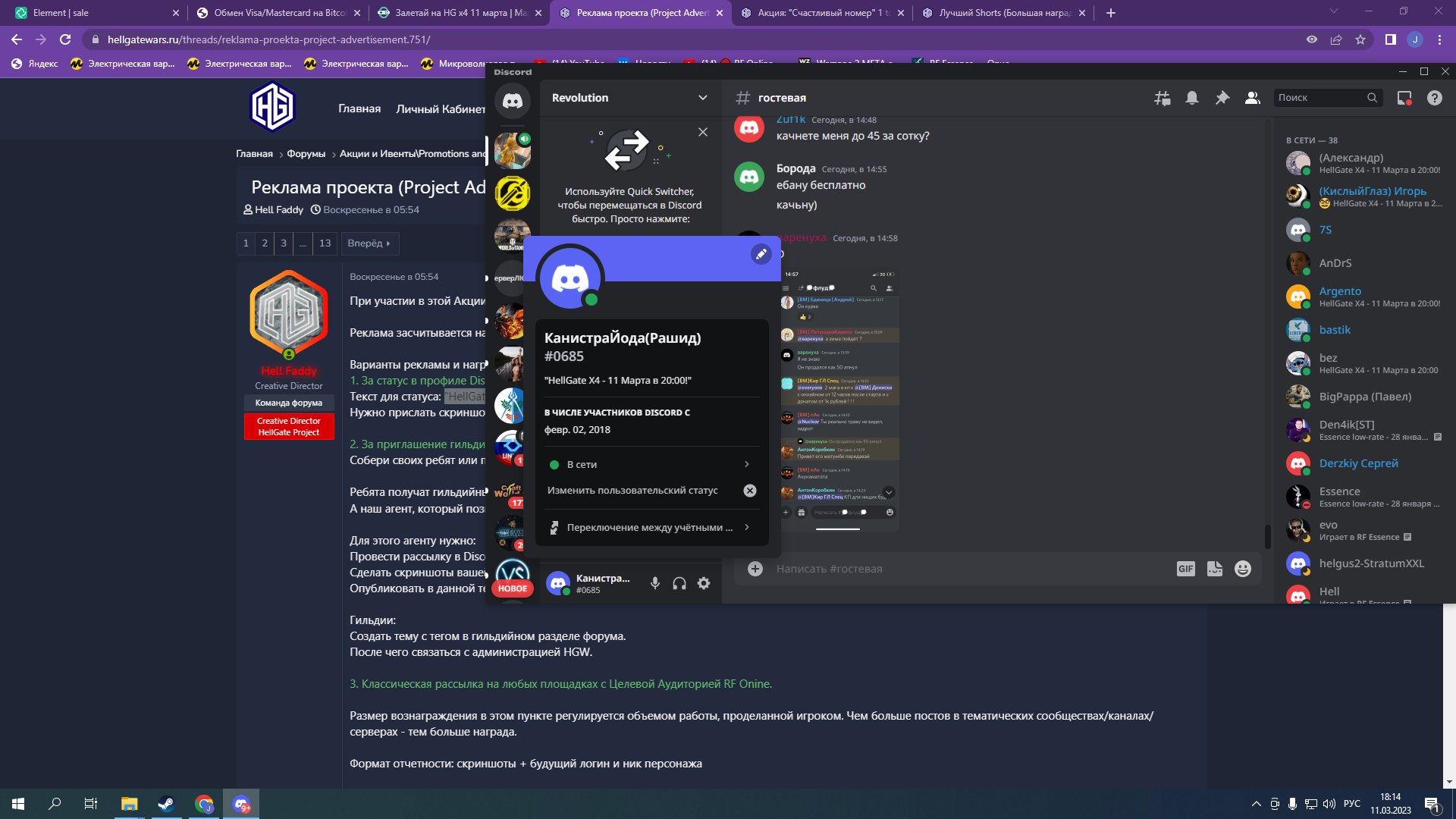Click message input 'Написать #гостевая'
The height and width of the screenshot is (819, 1456).
[971, 569]
